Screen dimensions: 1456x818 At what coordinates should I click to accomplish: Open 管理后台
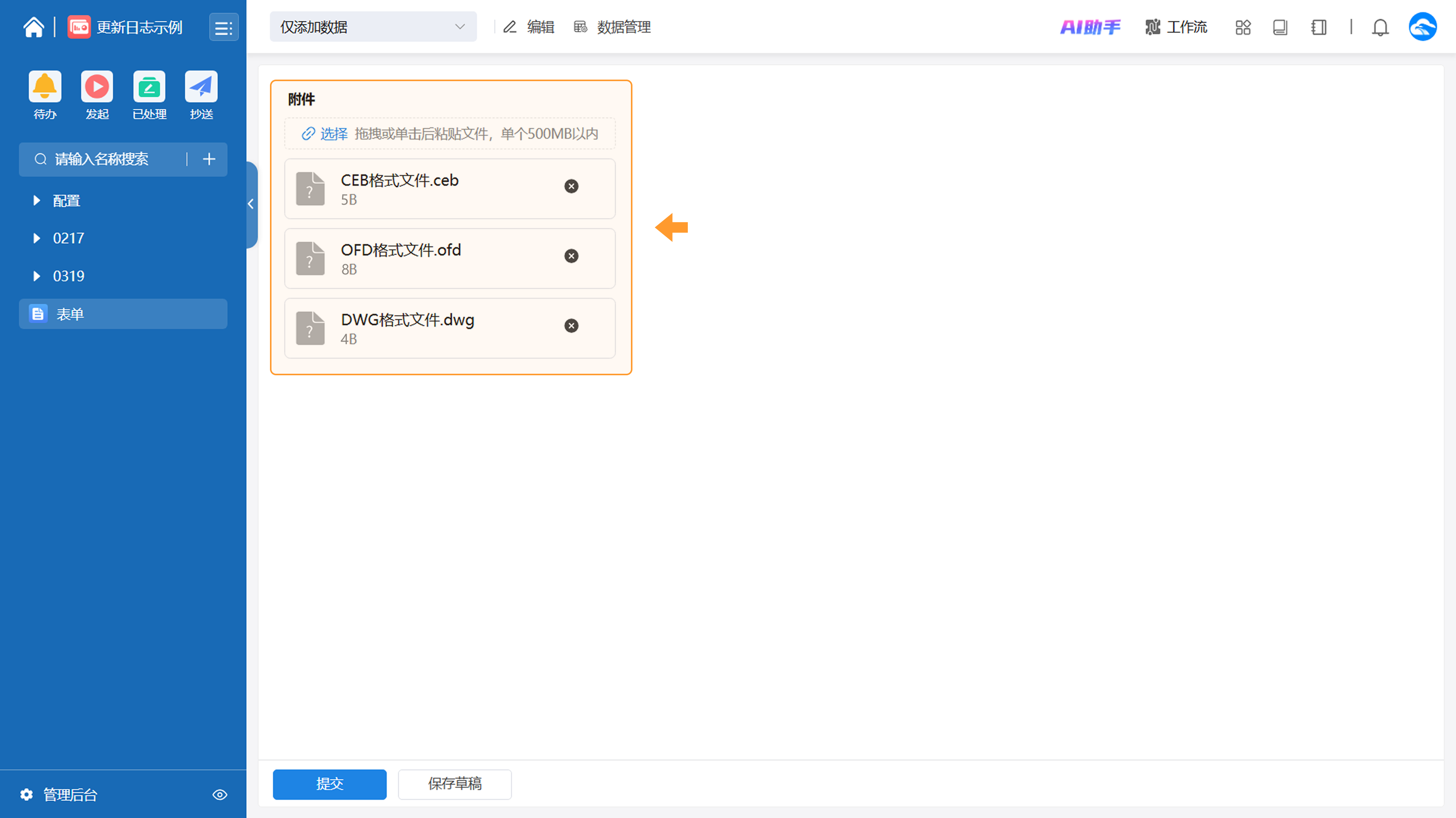pos(71,795)
